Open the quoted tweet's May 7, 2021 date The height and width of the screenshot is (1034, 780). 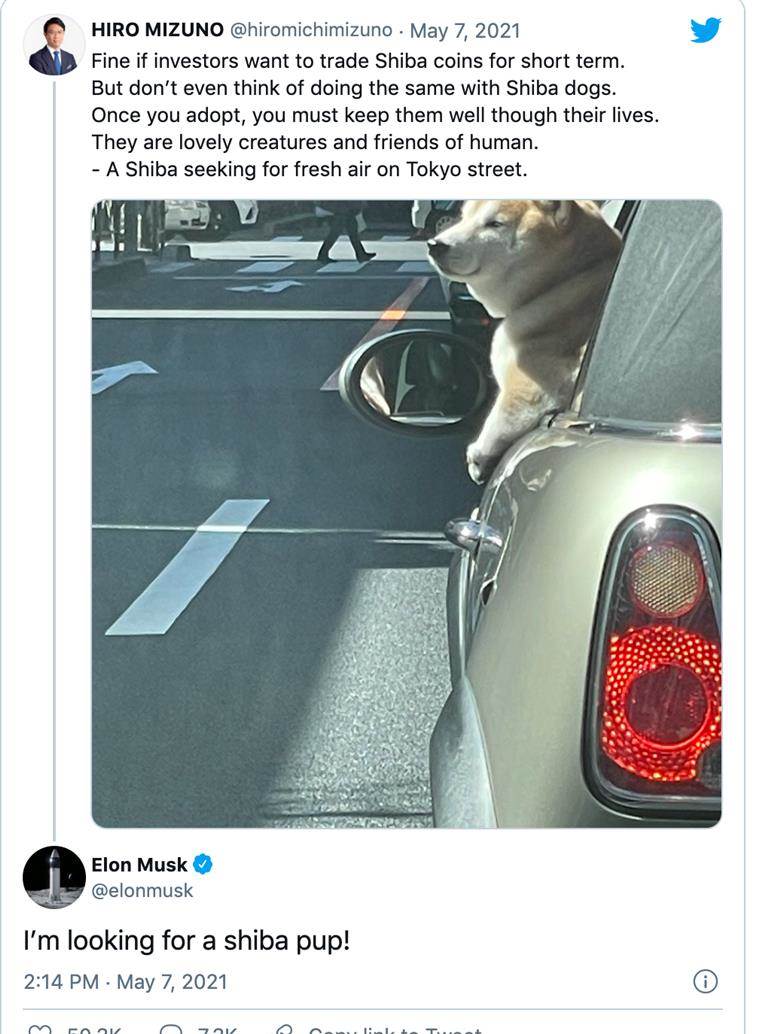(x=465, y=30)
